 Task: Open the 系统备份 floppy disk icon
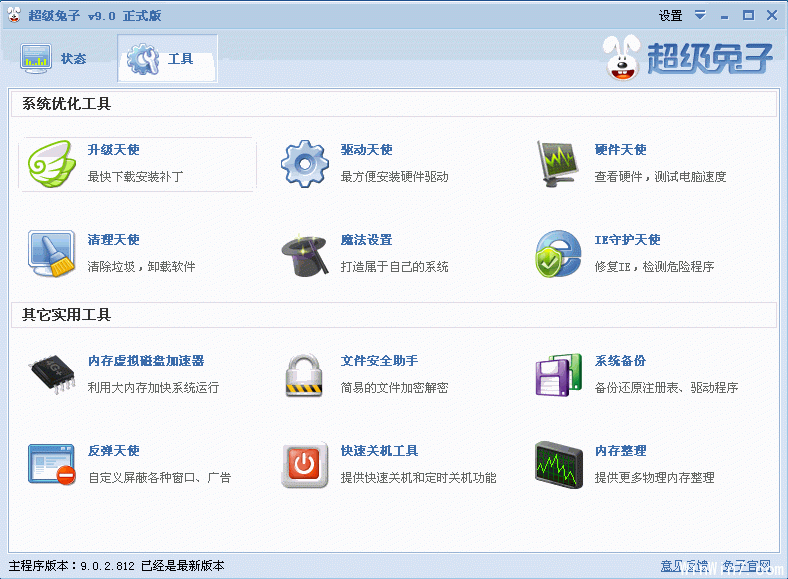click(558, 375)
